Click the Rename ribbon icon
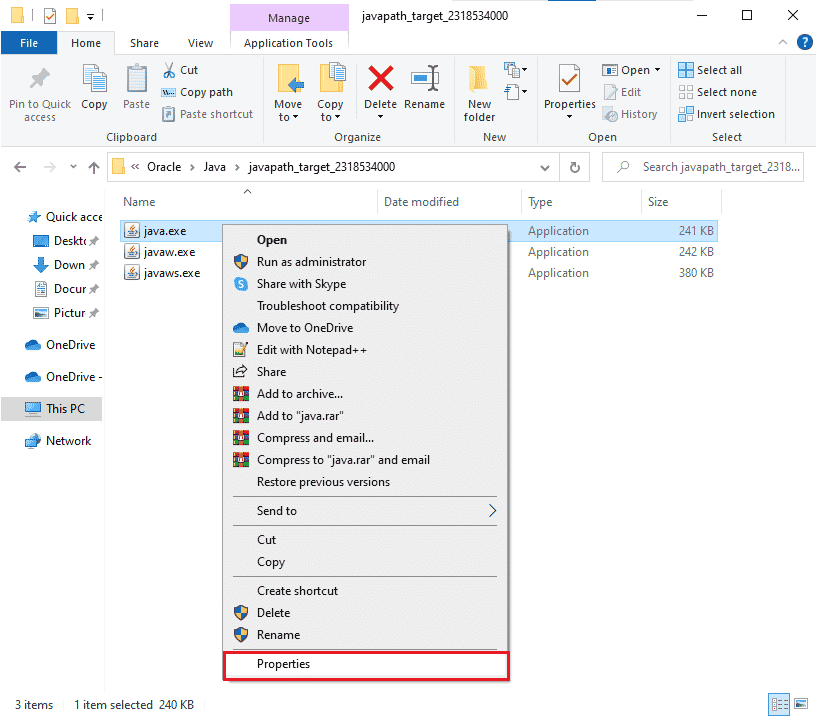817x717 pixels. tap(425, 79)
